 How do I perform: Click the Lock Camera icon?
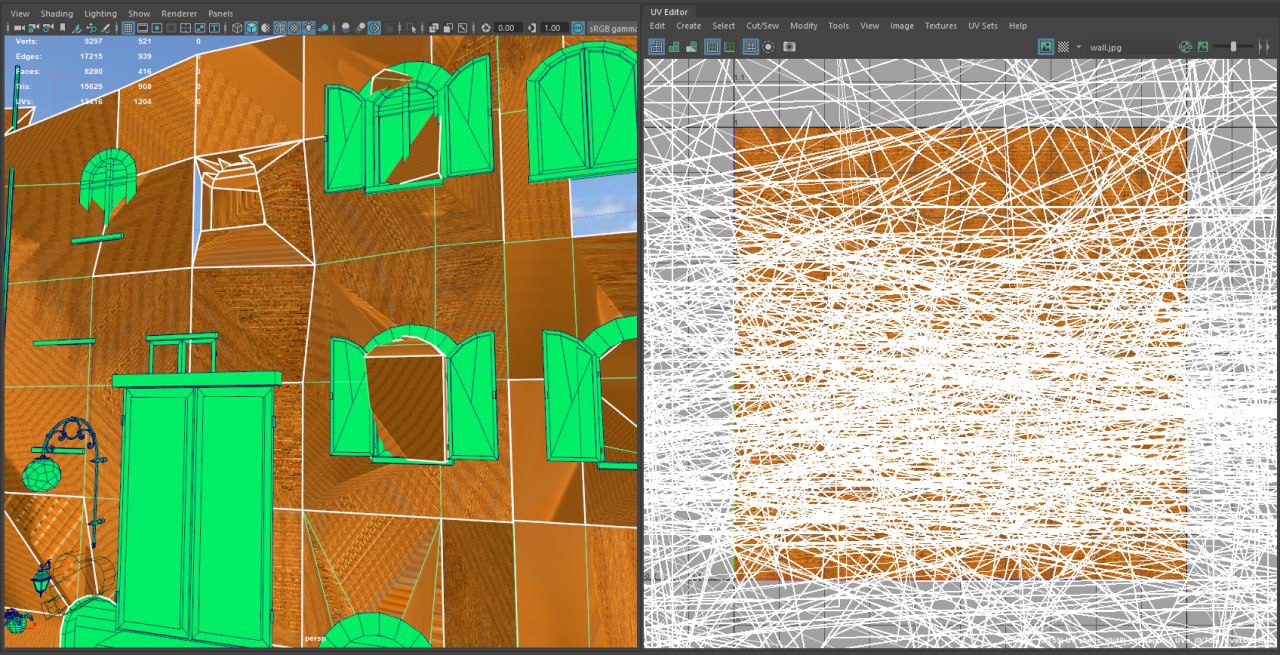(33, 28)
